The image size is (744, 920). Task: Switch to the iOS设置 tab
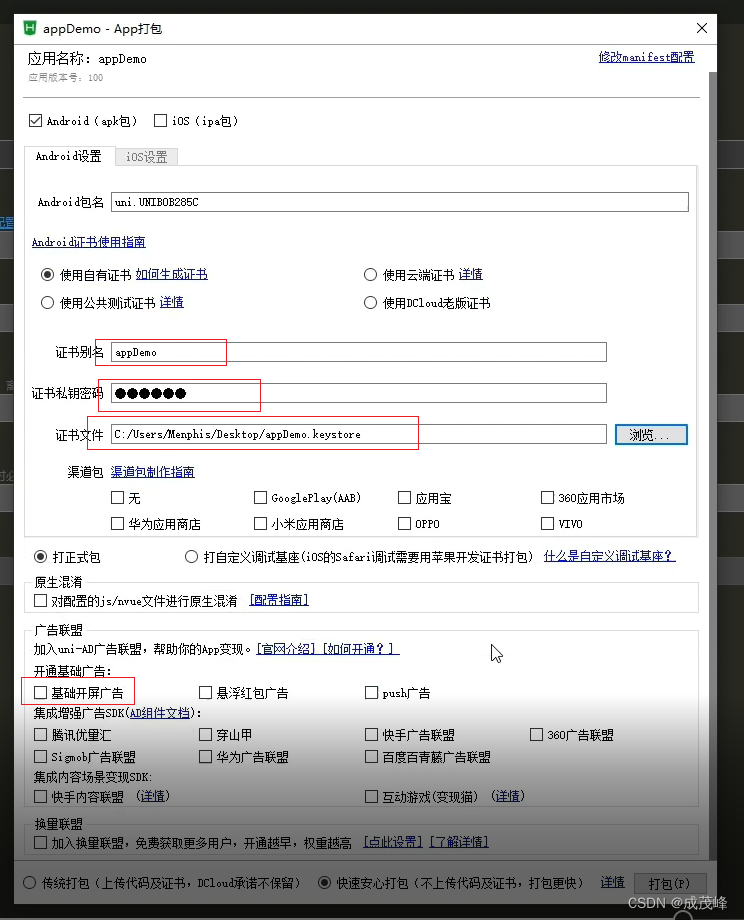coord(147,157)
